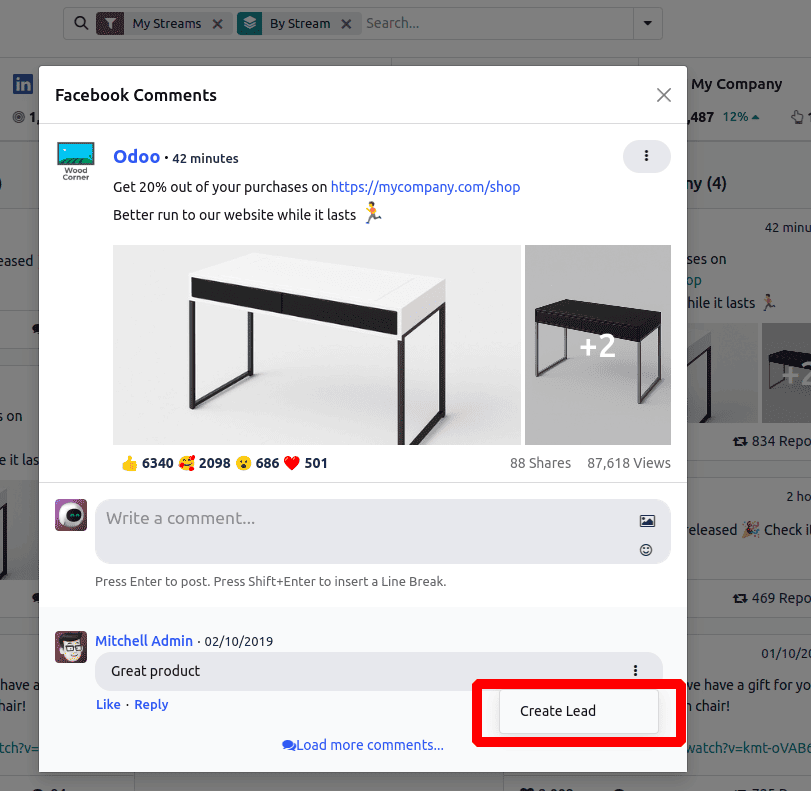Screen dimensions: 811x791
Task: Open the Odoo author link
Action: 137,157
